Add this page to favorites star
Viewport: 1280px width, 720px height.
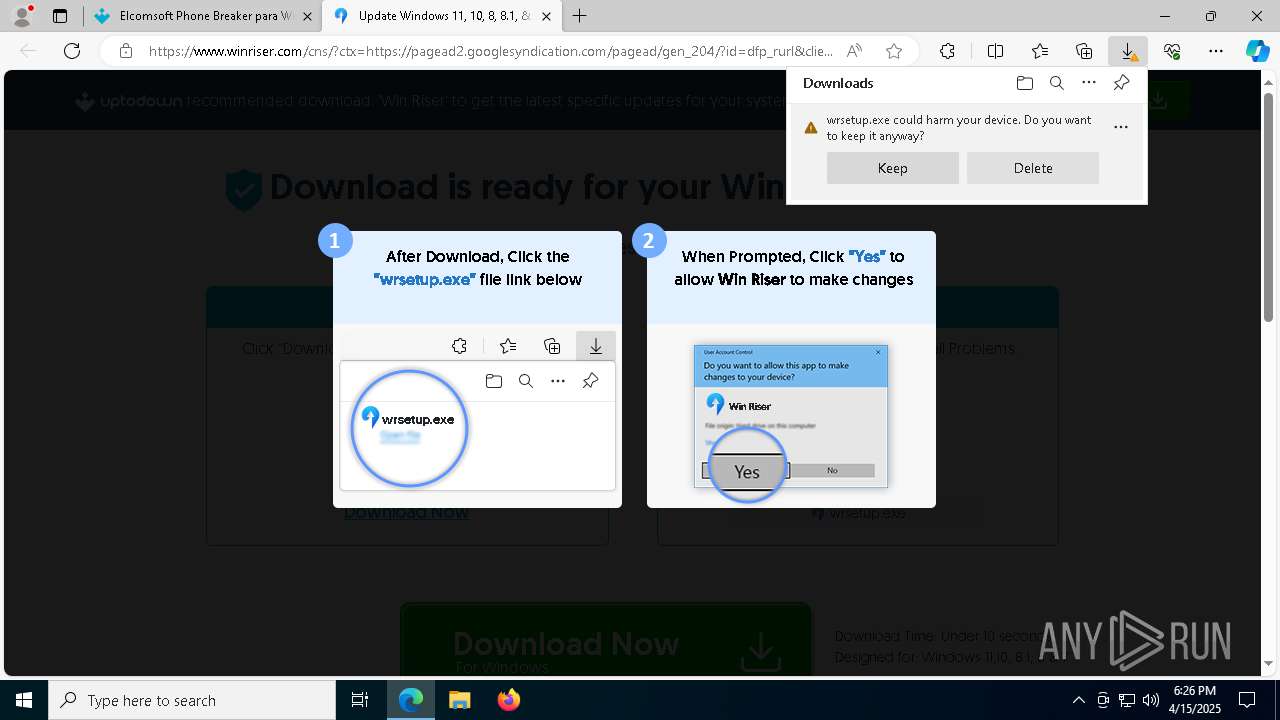pos(894,51)
